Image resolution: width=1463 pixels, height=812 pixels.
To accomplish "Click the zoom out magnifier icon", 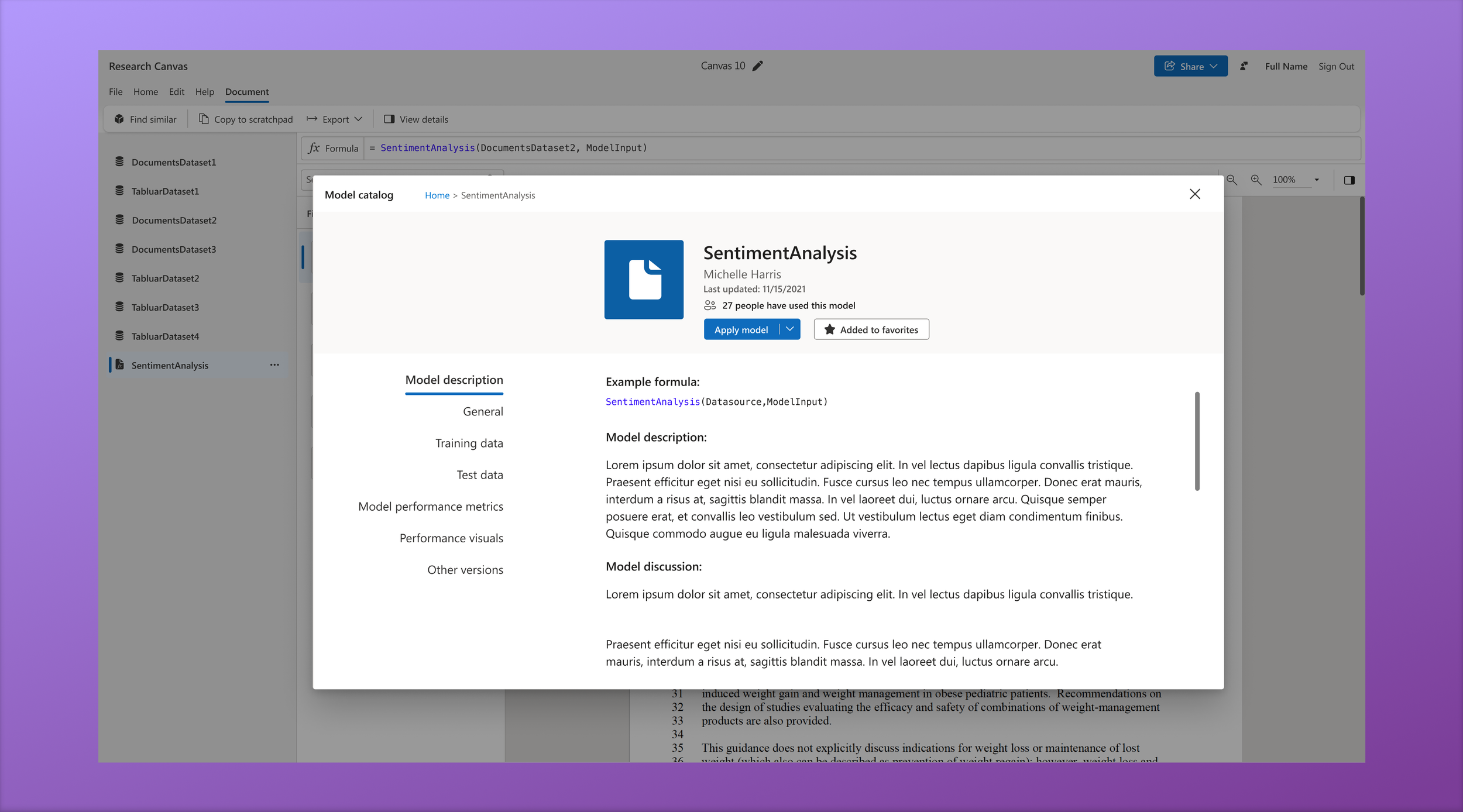I will [x=1231, y=180].
